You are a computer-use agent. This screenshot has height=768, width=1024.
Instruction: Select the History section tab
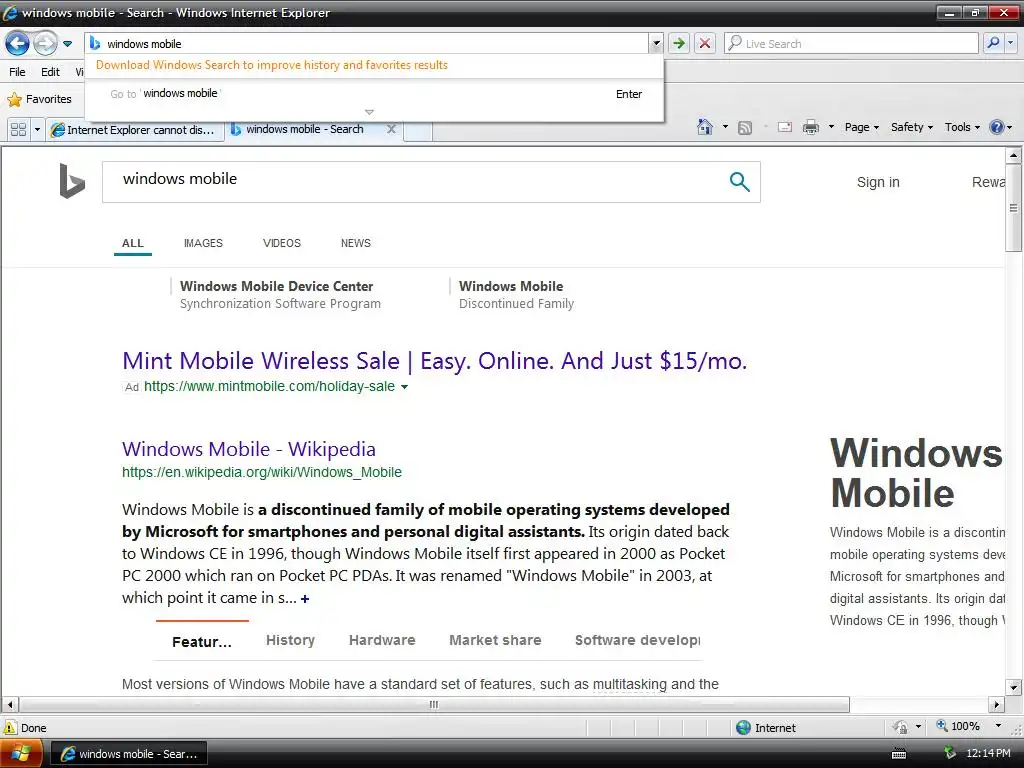pos(290,641)
